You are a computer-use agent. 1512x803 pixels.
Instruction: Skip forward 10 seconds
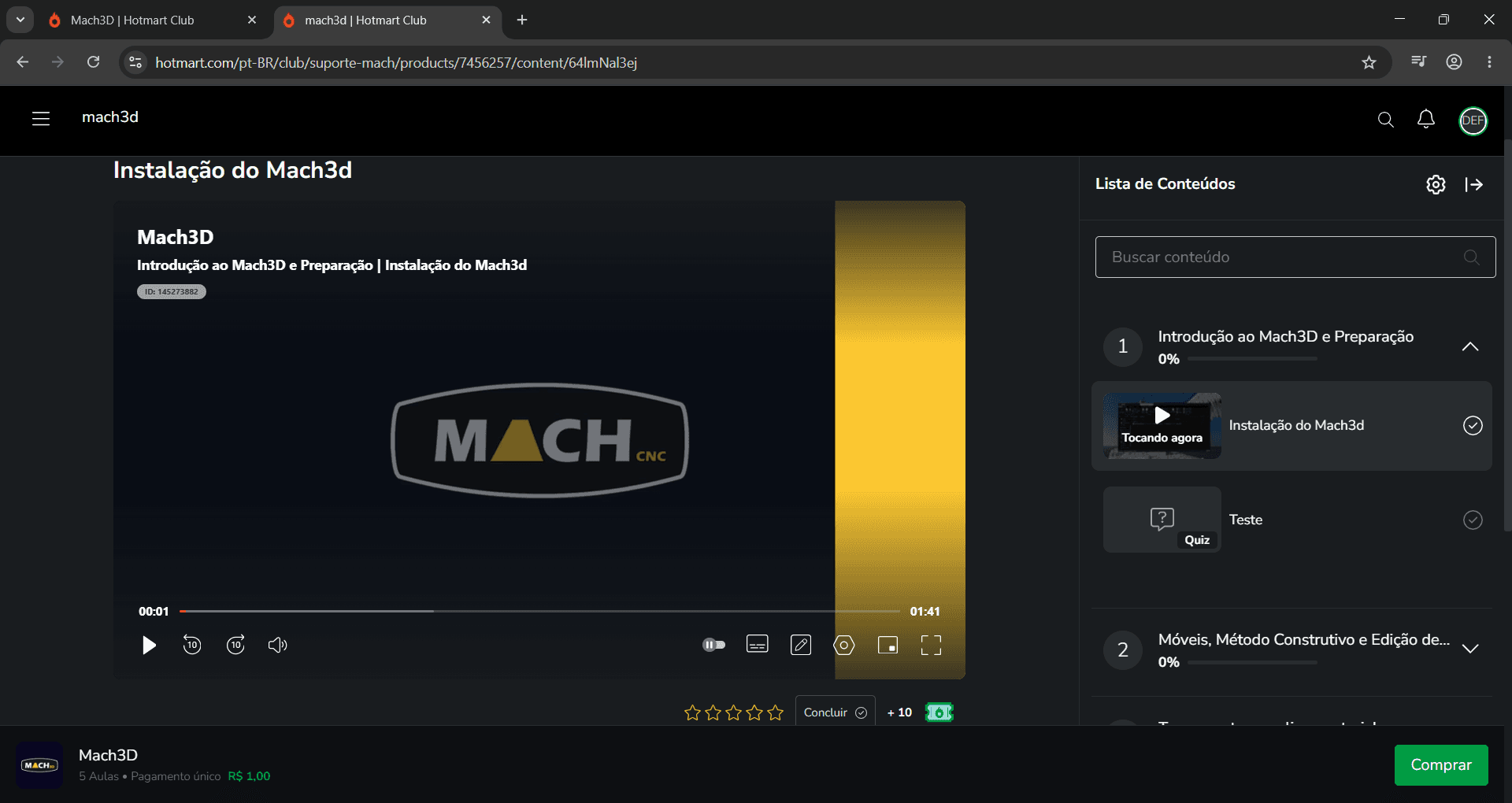(235, 645)
